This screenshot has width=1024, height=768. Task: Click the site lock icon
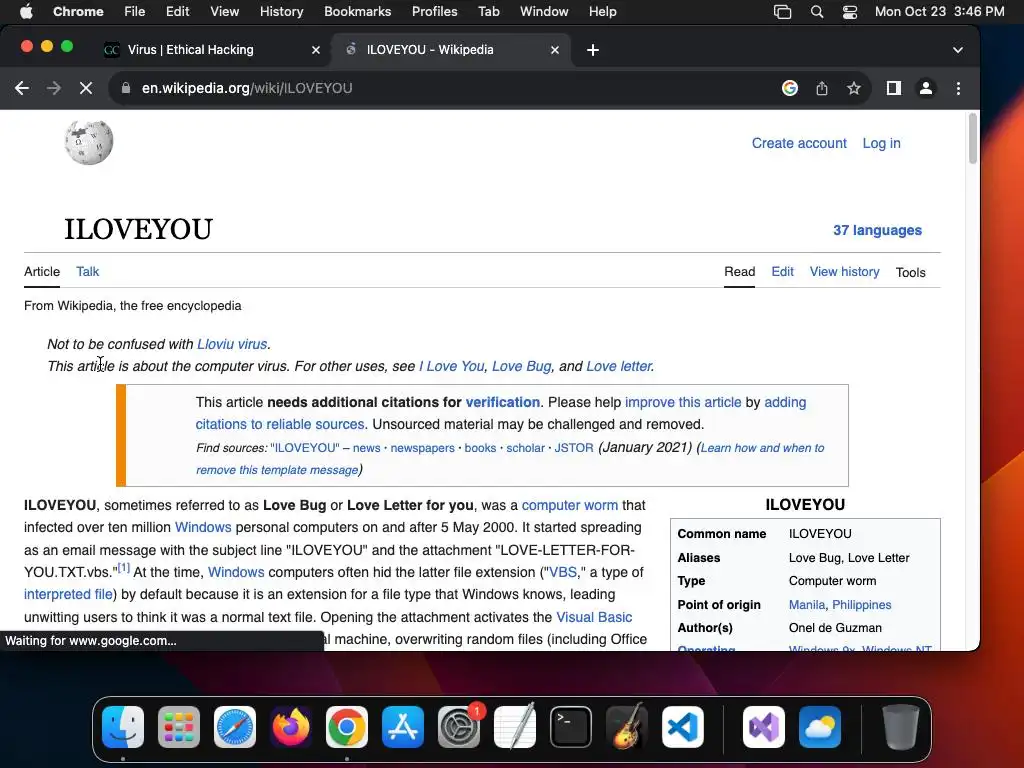[x=126, y=88]
